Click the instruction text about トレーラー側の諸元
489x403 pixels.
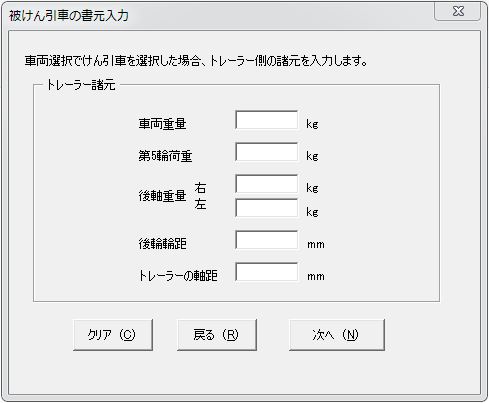tap(196, 61)
